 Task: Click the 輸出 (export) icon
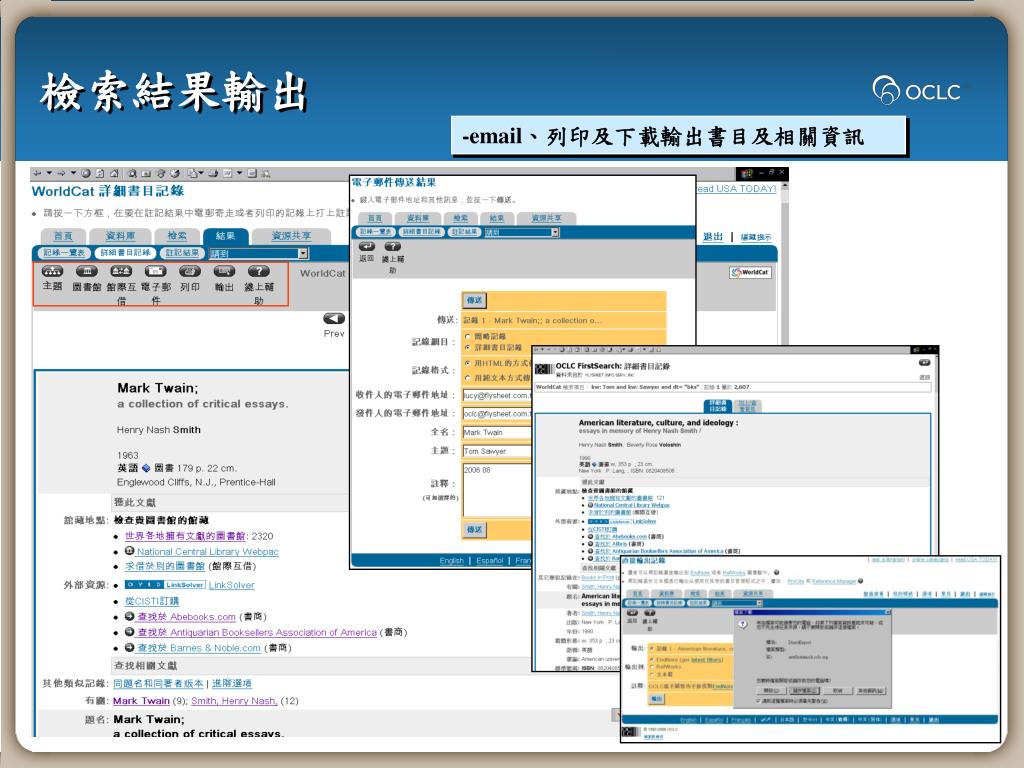pos(224,271)
